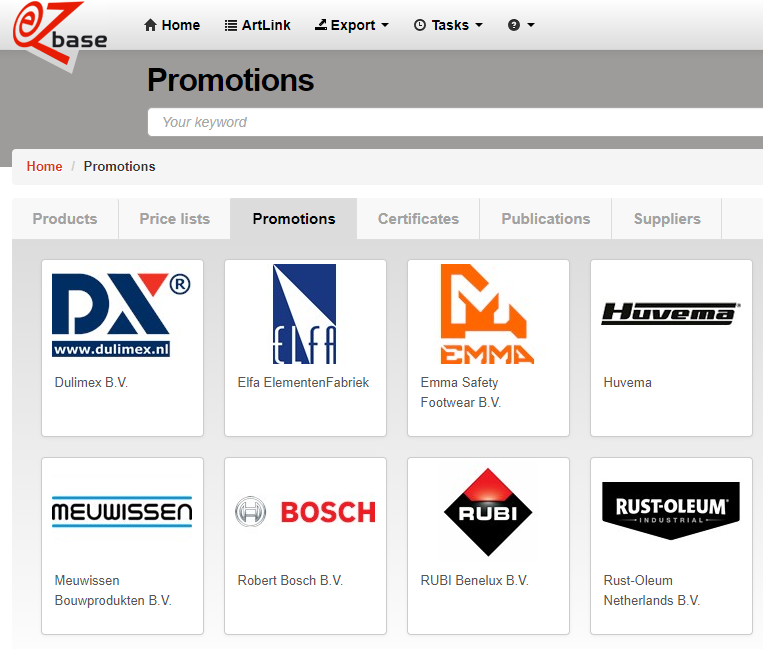Screen dimensions: 763x649
Task: Open Dulimex B.V. supplier name
Action: [91, 382]
